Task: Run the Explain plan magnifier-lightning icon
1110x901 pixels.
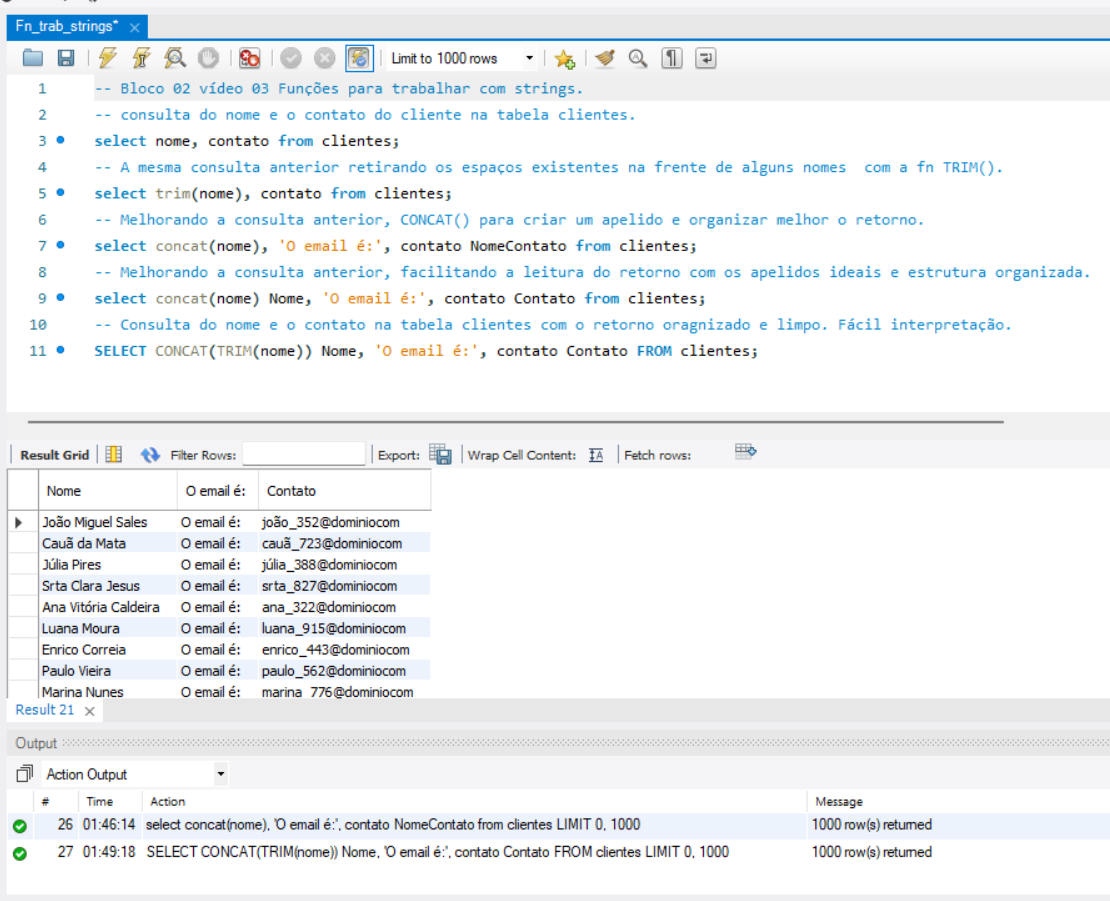Action: tap(174, 59)
